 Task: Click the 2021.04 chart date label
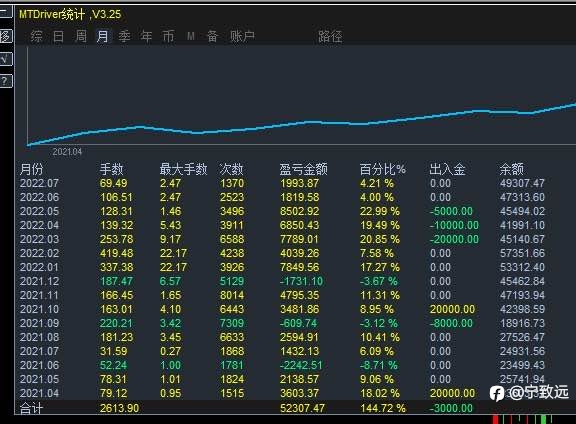(x=67, y=151)
